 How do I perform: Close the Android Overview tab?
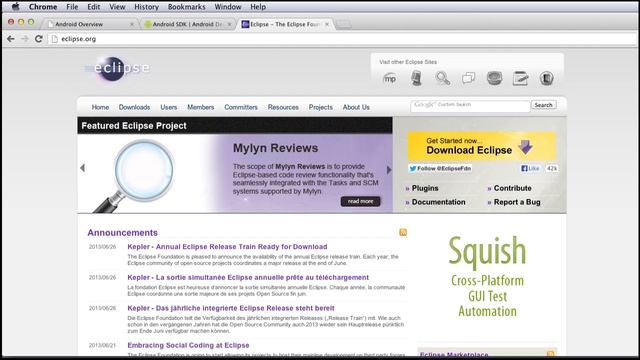tap(131, 24)
